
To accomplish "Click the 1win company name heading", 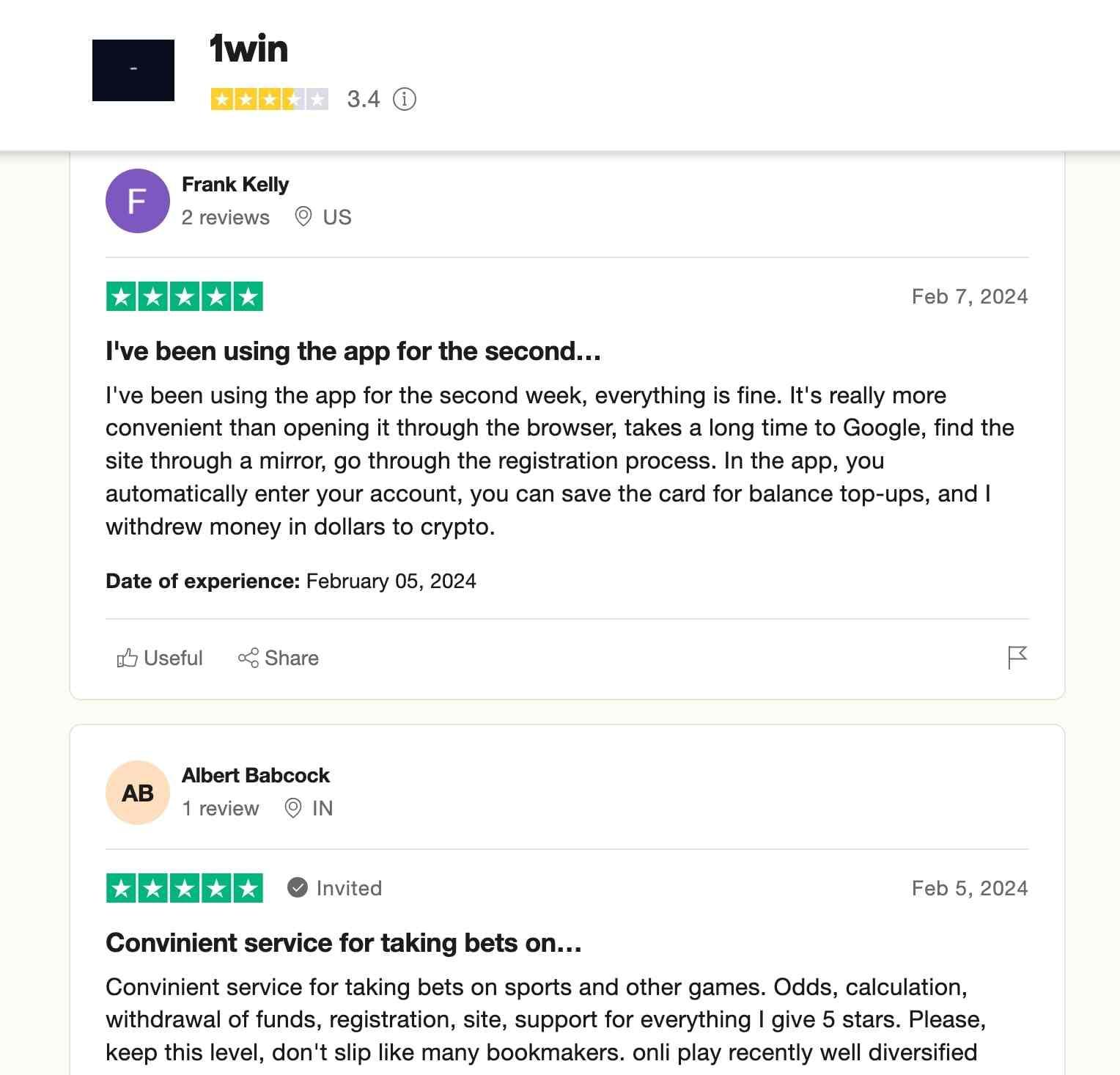I will [x=246, y=50].
